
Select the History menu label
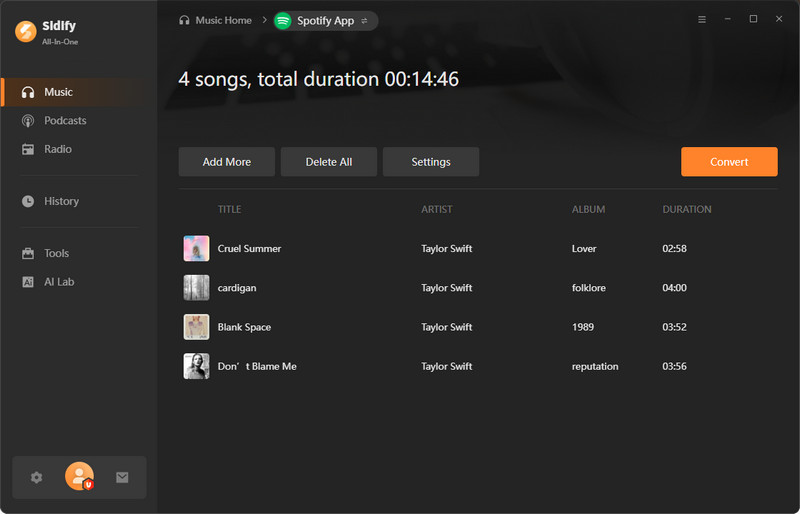click(61, 201)
